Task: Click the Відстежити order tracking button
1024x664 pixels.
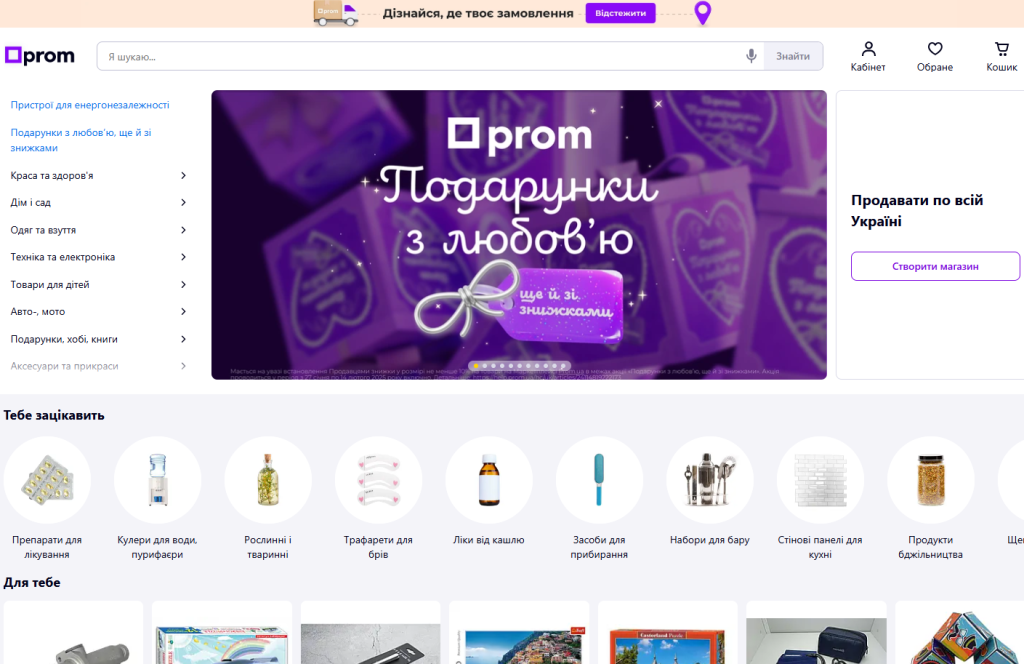Action: pos(620,13)
